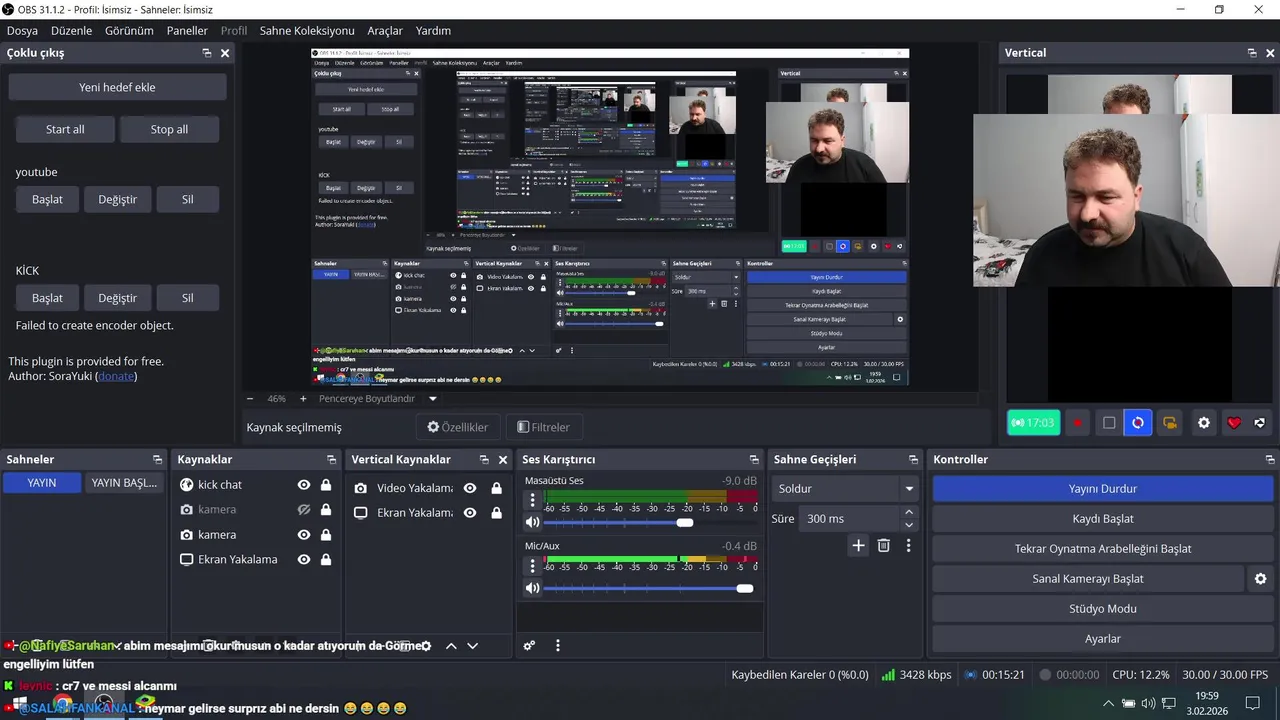Float the Ses Karıştırıcı dock panel
1280x720 pixels.
752,460
